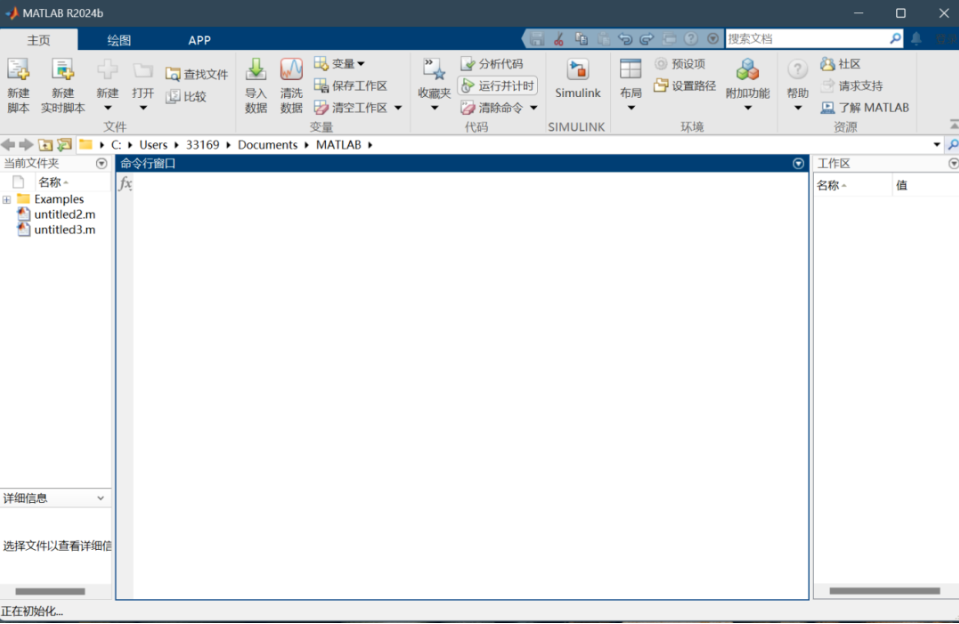Image resolution: width=959 pixels, height=624 pixels.
Task: Switch to the 绘图 plots tab
Action: pos(119,40)
